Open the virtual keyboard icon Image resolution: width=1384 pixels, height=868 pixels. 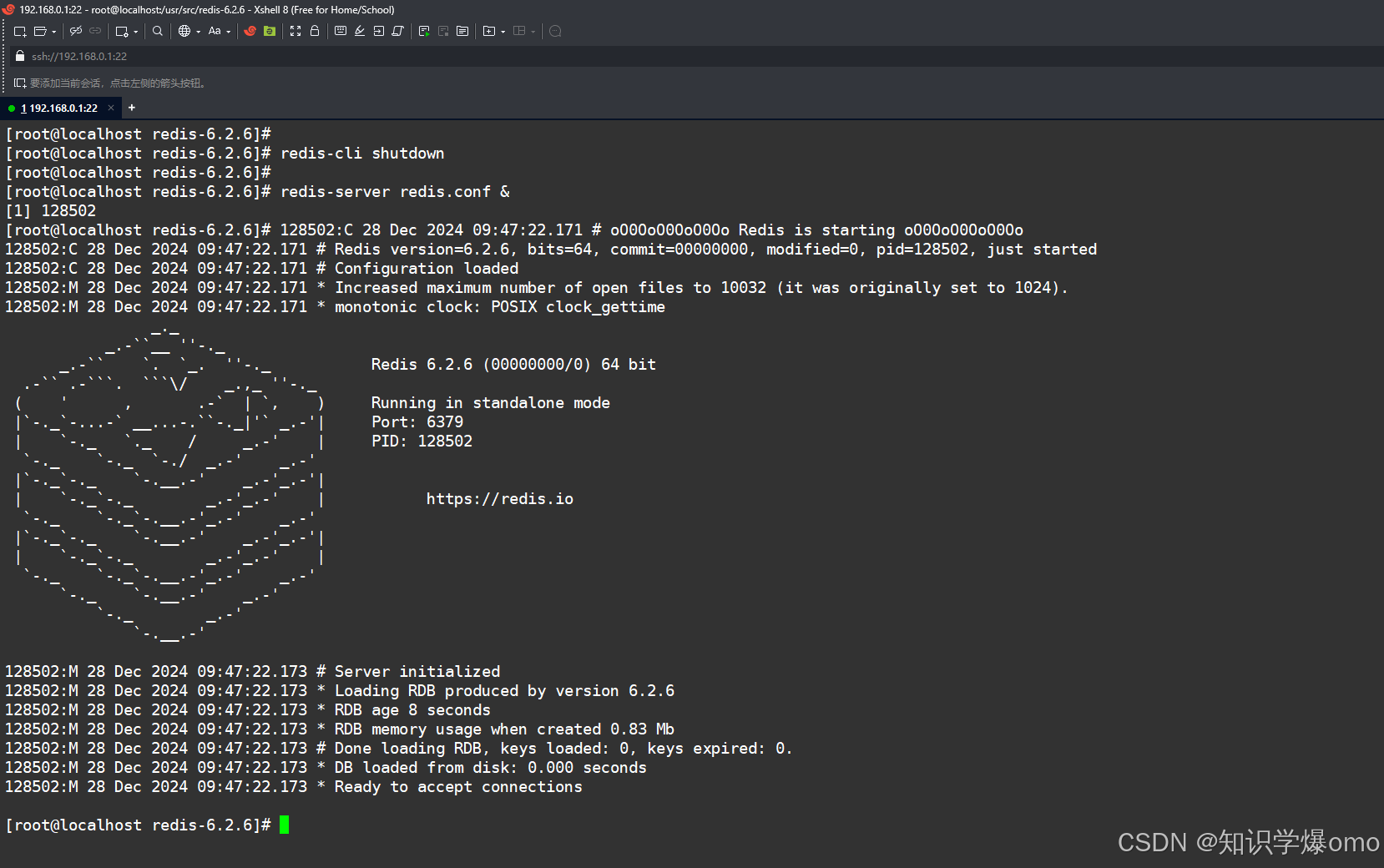341,31
